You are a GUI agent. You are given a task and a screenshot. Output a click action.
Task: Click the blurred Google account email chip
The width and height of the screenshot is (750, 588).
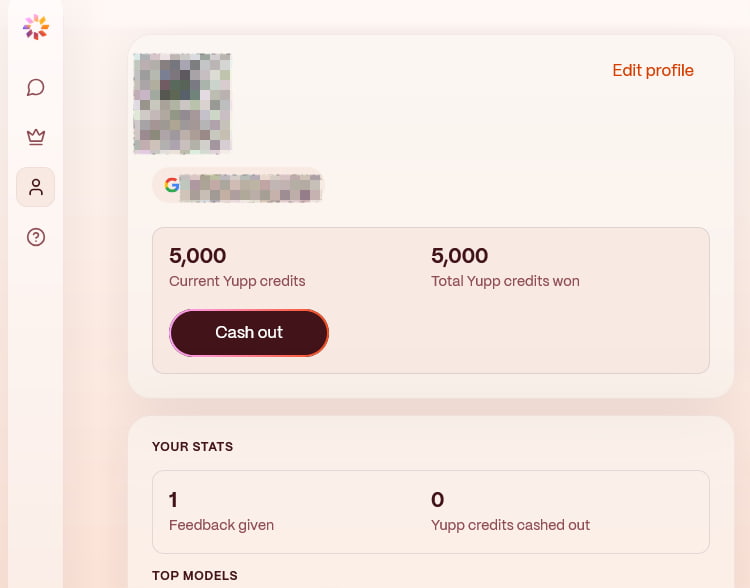[238, 185]
